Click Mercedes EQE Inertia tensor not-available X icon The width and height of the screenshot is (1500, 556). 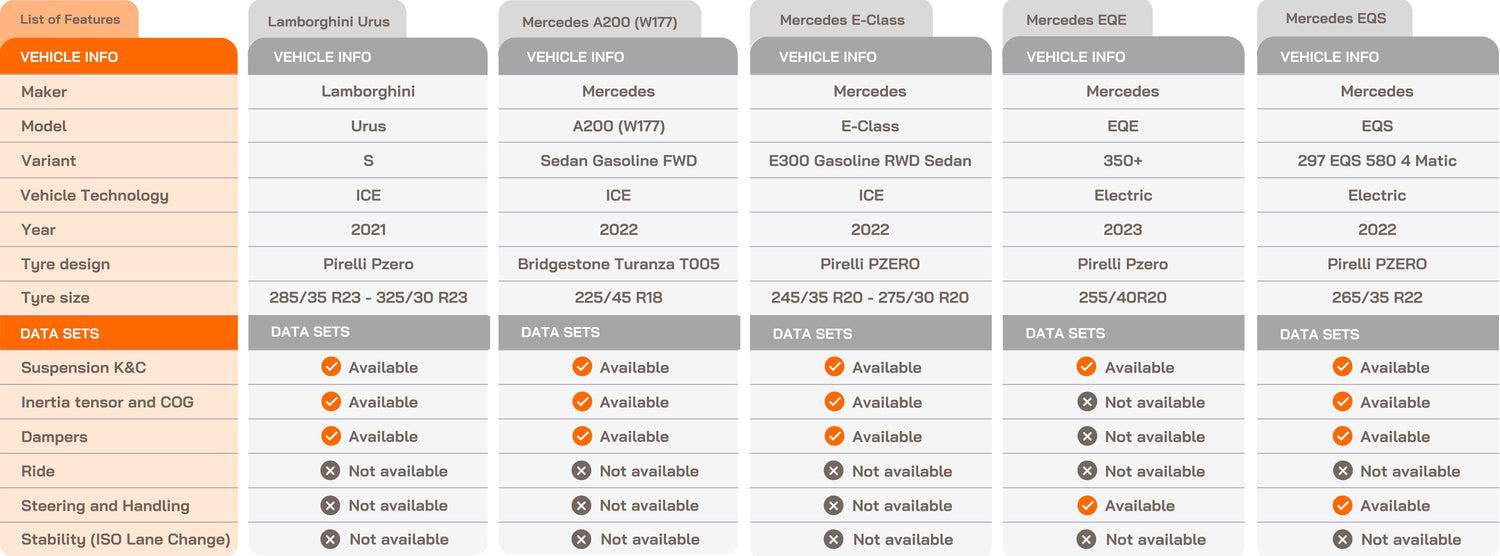(x=1087, y=402)
